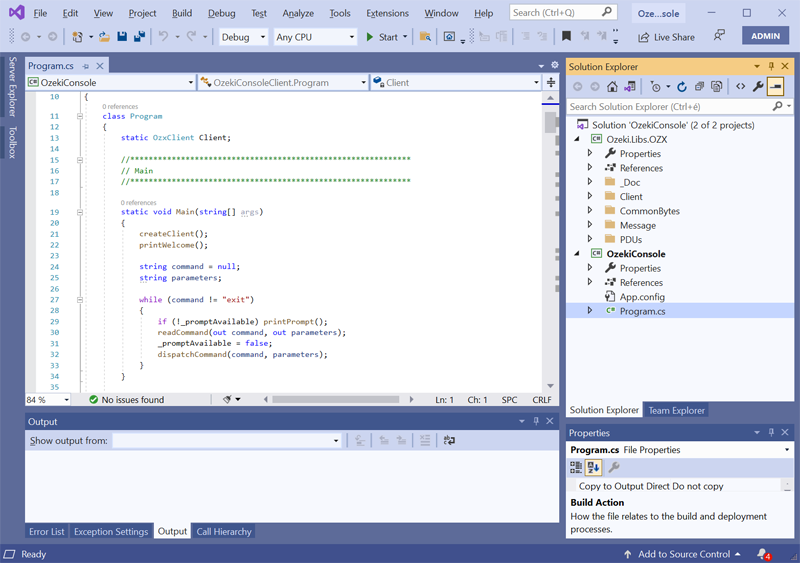The height and width of the screenshot is (563, 800).
Task: Toggle Preview Selected Items in Solution Explorer
Action: (776, 87)
